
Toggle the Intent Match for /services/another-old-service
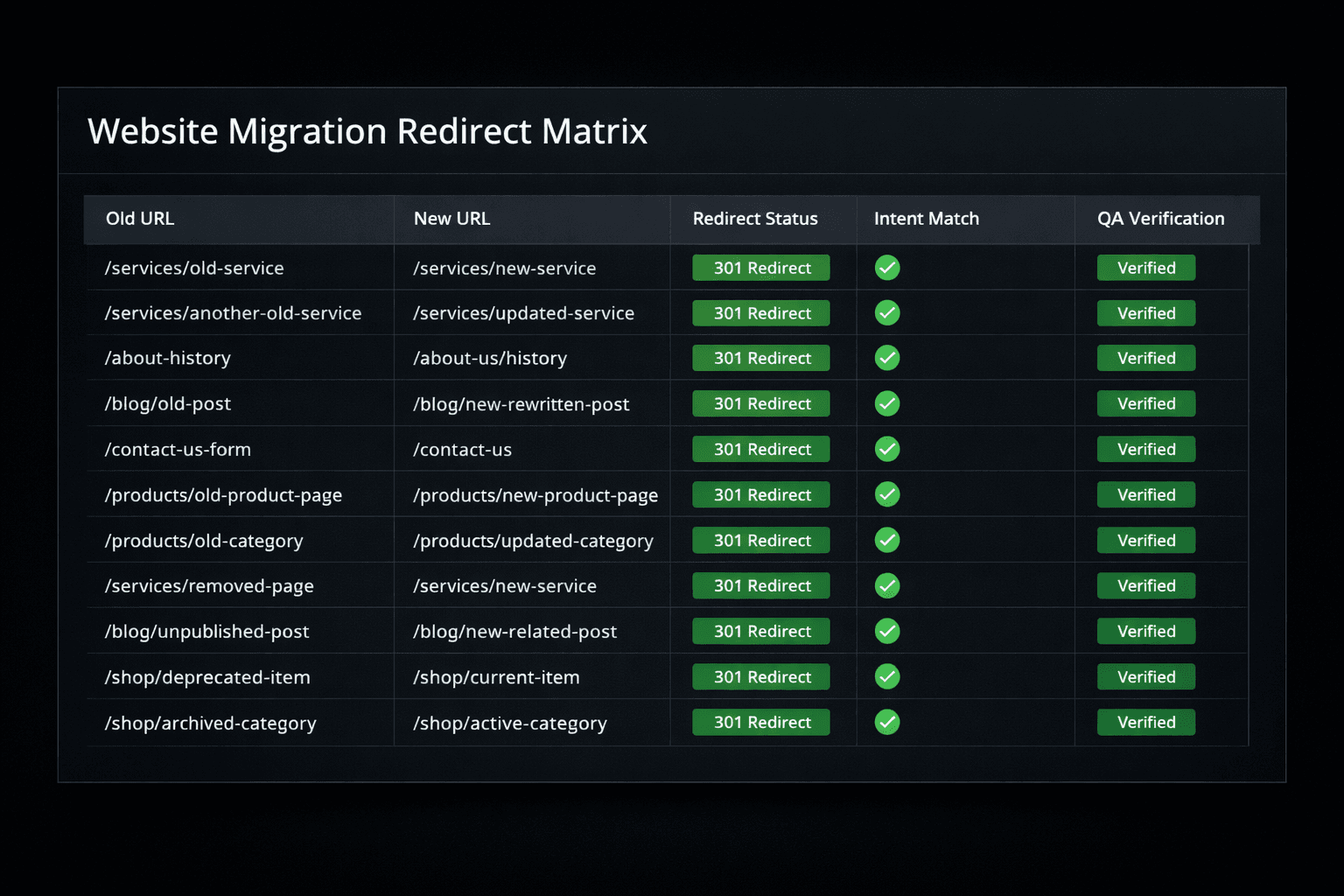point(886,312)
